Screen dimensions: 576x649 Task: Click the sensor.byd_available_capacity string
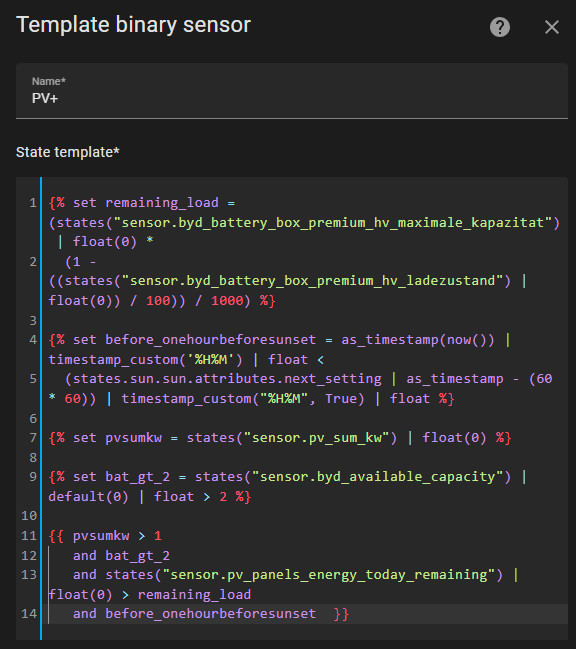(377, 477)
